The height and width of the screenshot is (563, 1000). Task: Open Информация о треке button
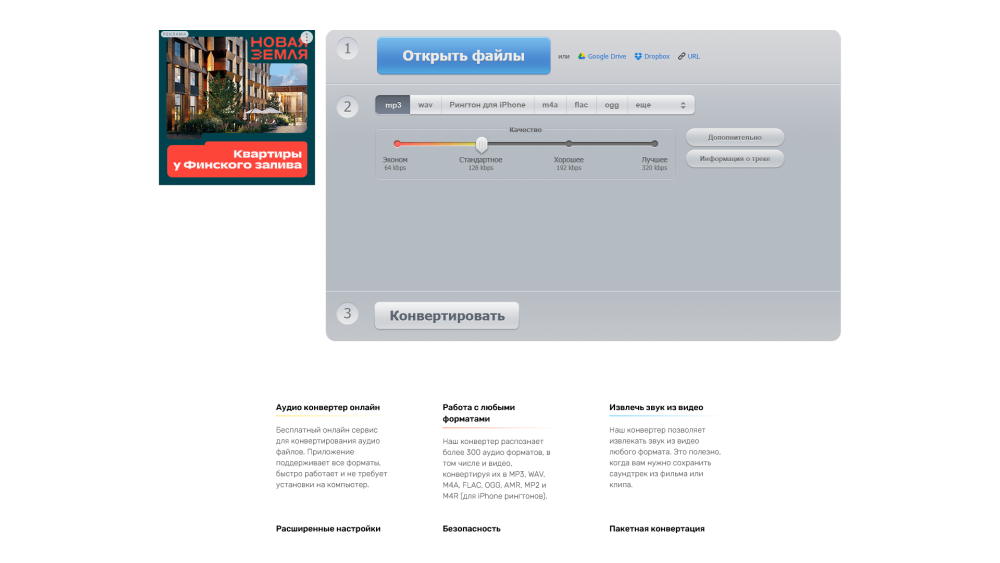click(735, 159)
